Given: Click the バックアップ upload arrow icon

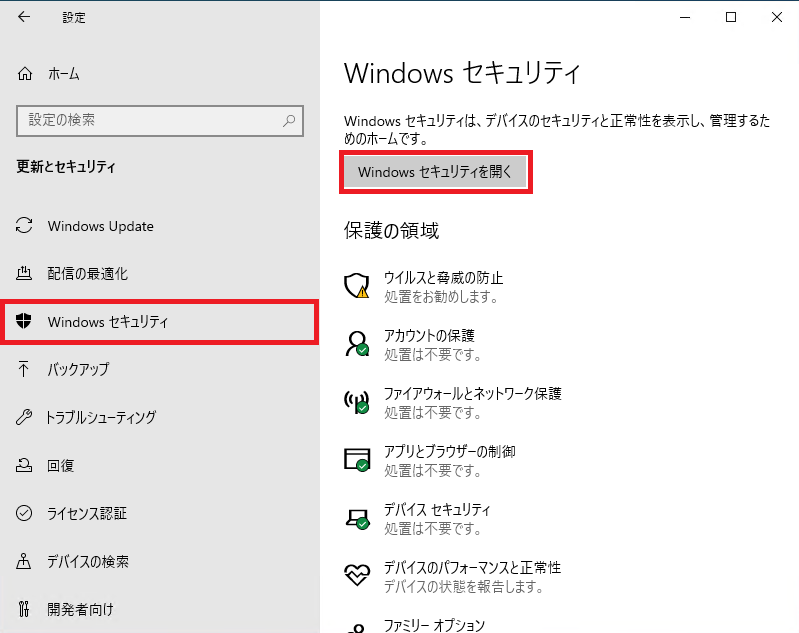Looking at the screenshot, I should click(23, 369).
